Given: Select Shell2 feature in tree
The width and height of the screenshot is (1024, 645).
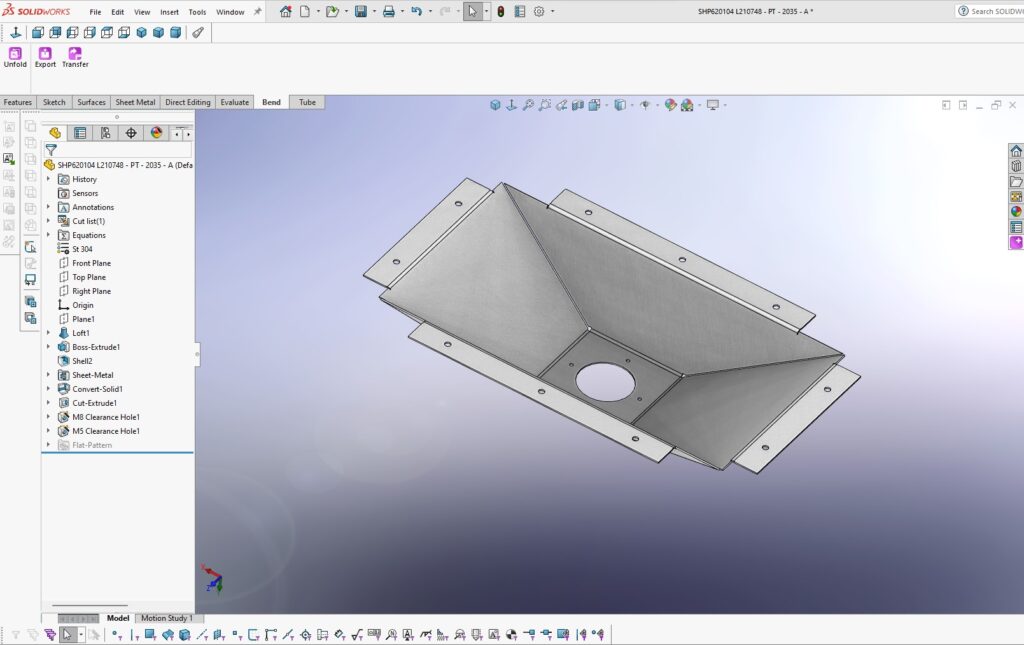Looking at the screenshot, I should click(82, 361).
